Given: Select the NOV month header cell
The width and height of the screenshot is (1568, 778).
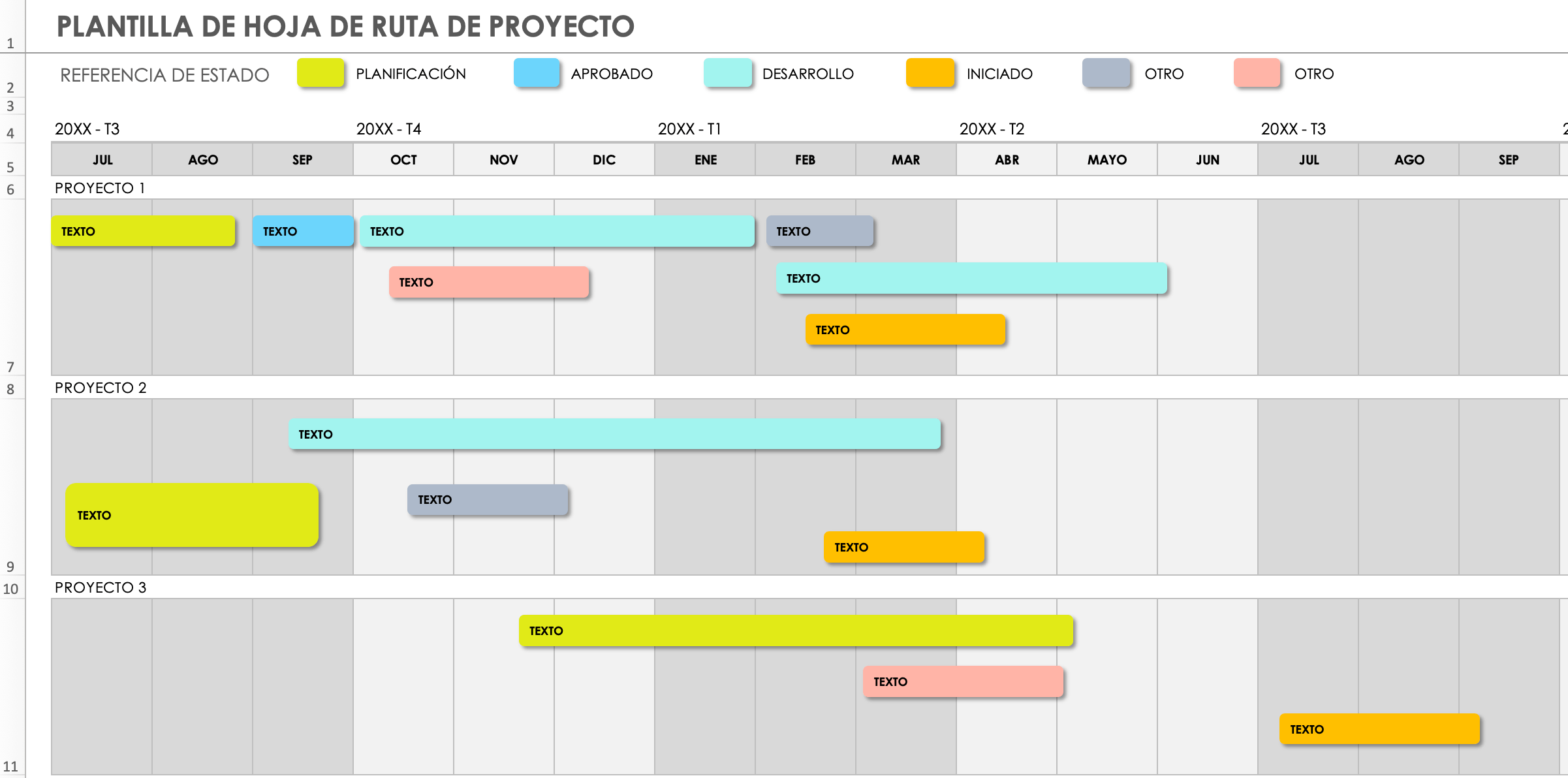Looking at the screenshot, I should (x=504, y=160).
